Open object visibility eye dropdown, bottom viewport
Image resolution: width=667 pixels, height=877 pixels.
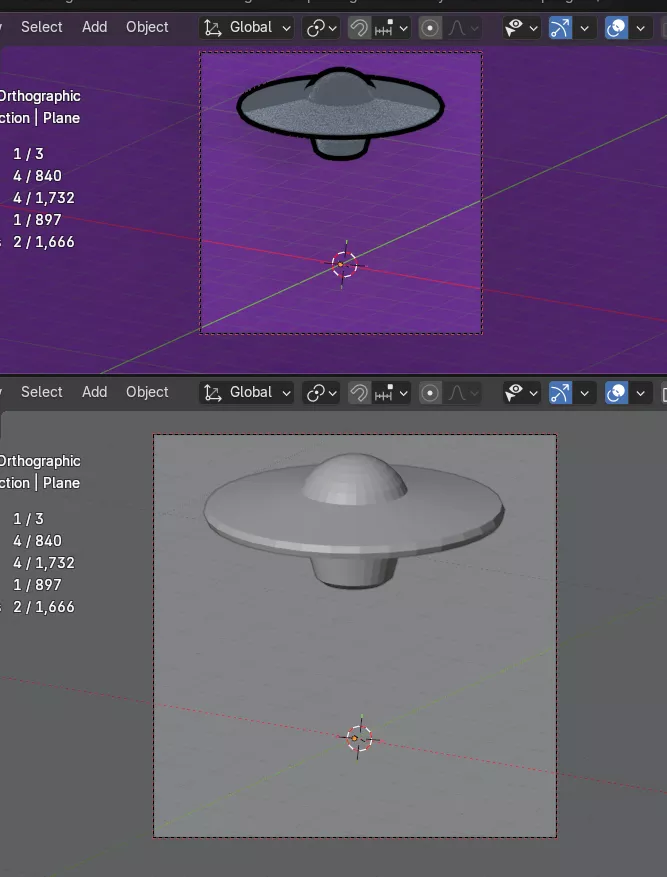pos(522,393)
